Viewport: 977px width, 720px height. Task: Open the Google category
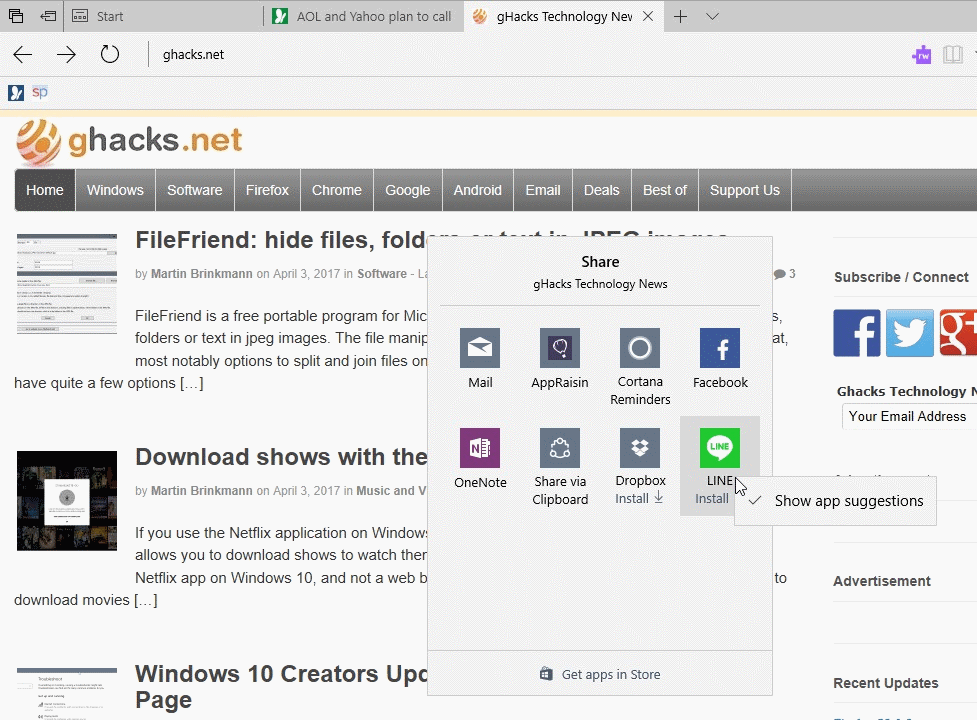[407, 190]
